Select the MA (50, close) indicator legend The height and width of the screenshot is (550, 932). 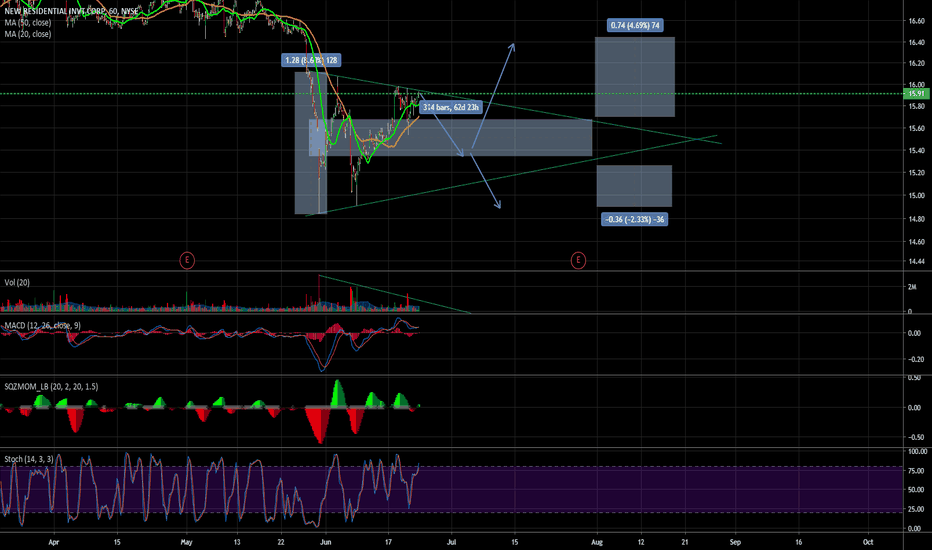[28, 23]
